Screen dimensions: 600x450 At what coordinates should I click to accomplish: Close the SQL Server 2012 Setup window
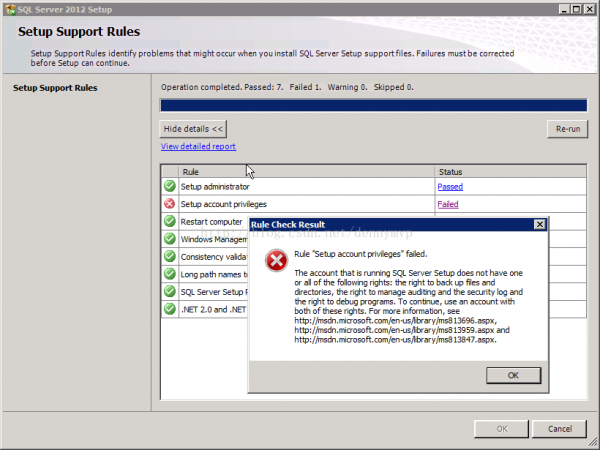coord(589,9)
